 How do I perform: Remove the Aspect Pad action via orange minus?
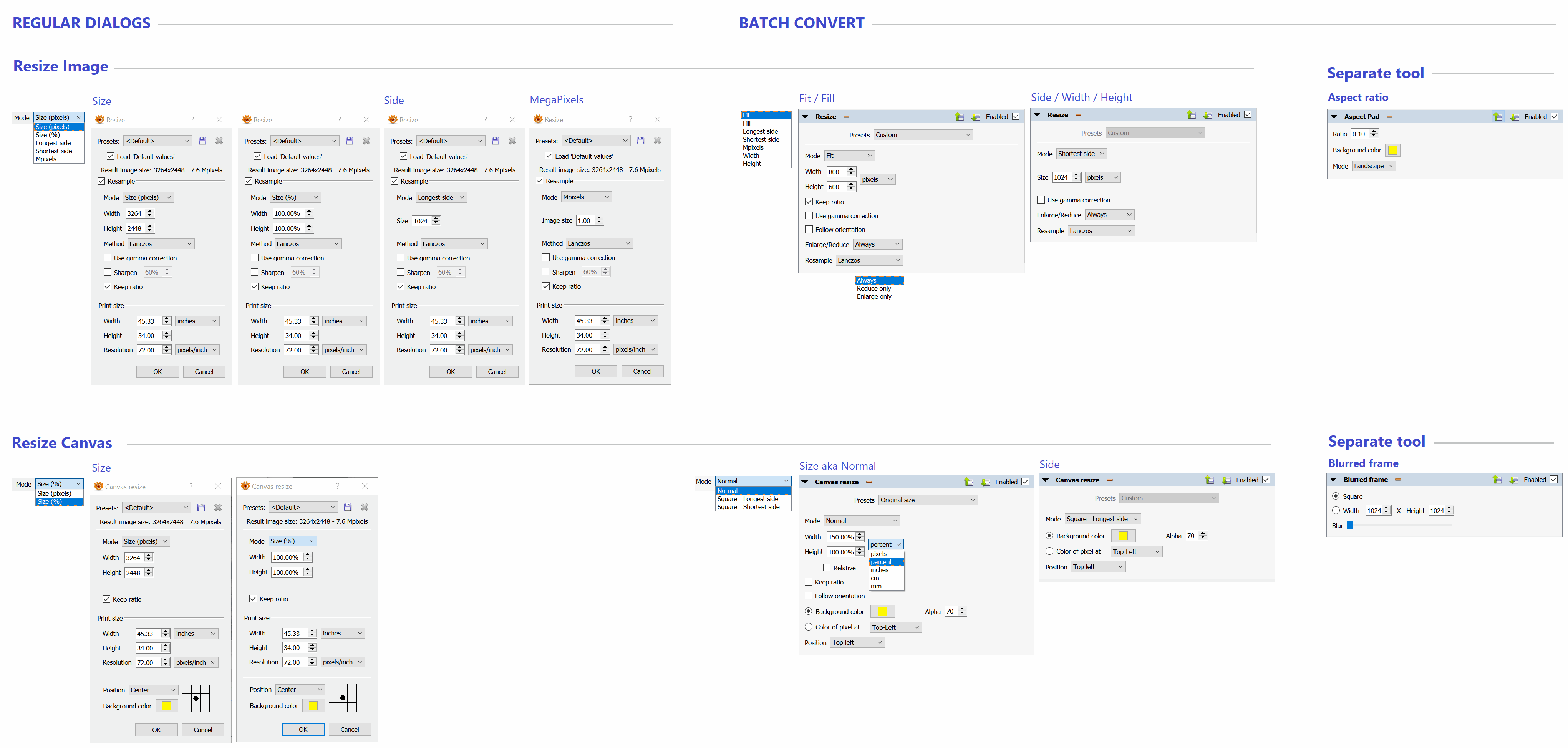1390,117
